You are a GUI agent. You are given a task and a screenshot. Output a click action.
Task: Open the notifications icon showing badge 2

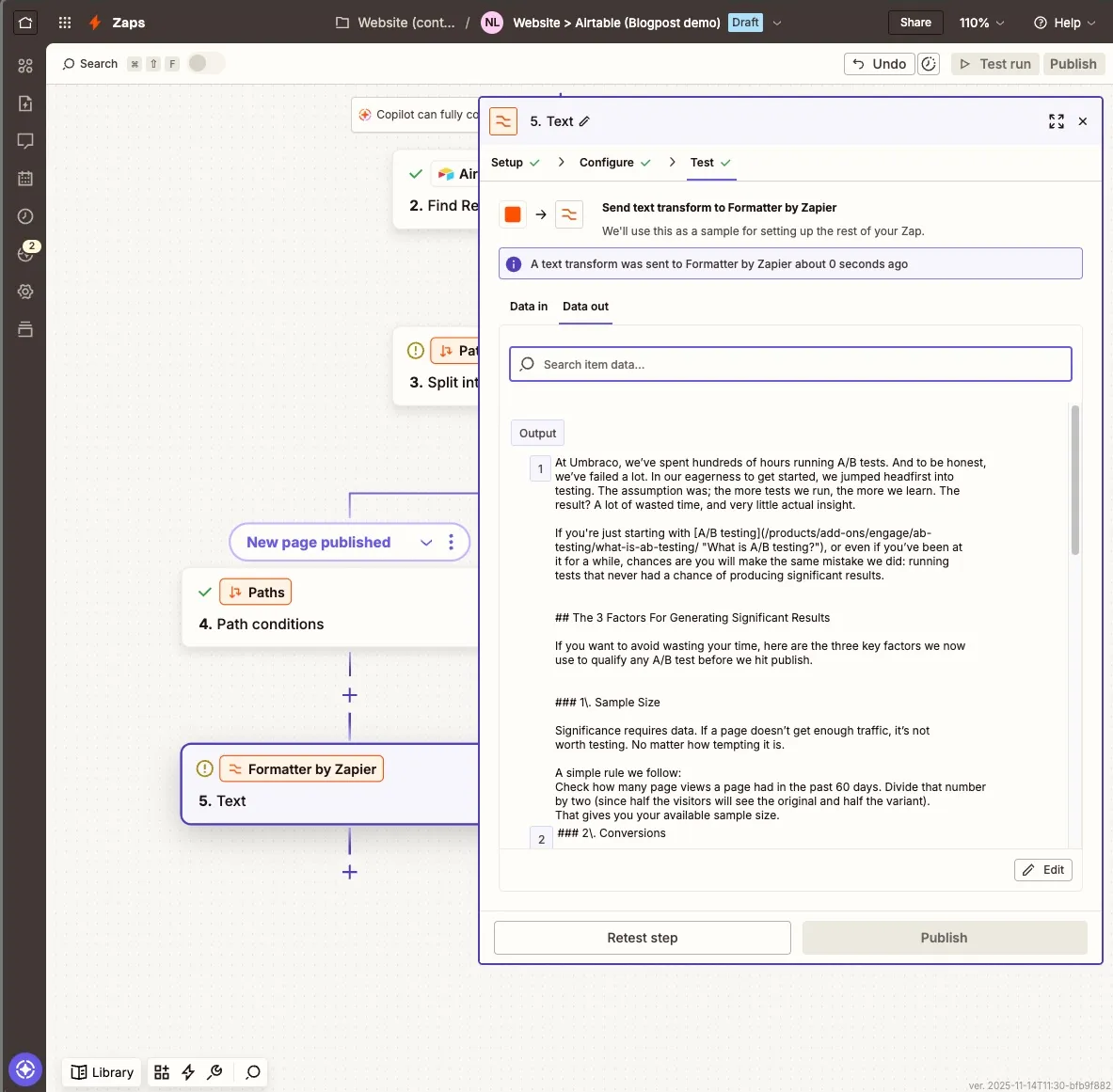25,254
